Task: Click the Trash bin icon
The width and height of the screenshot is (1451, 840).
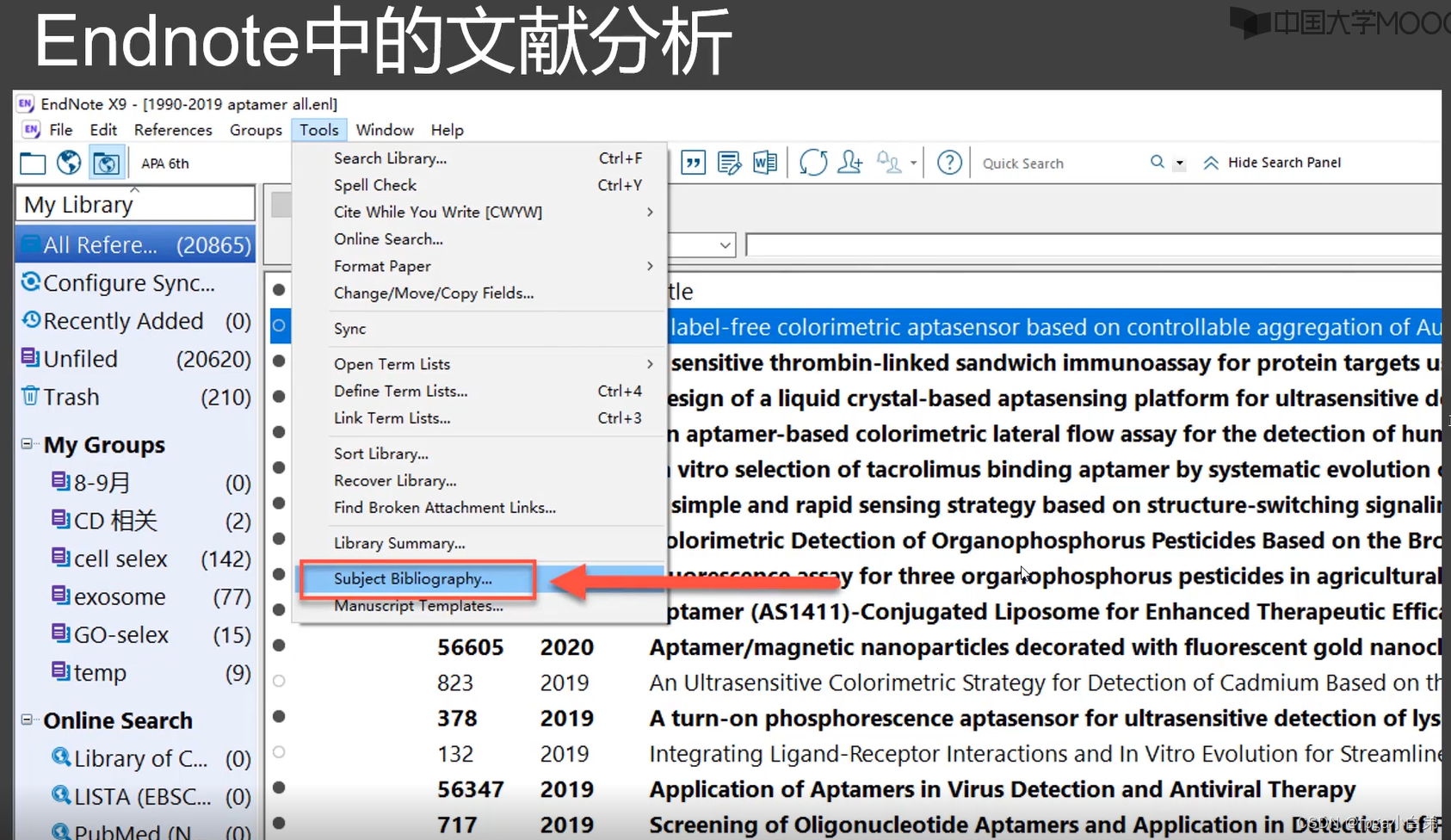Action: pyautogui.click(x=30, y=396)
